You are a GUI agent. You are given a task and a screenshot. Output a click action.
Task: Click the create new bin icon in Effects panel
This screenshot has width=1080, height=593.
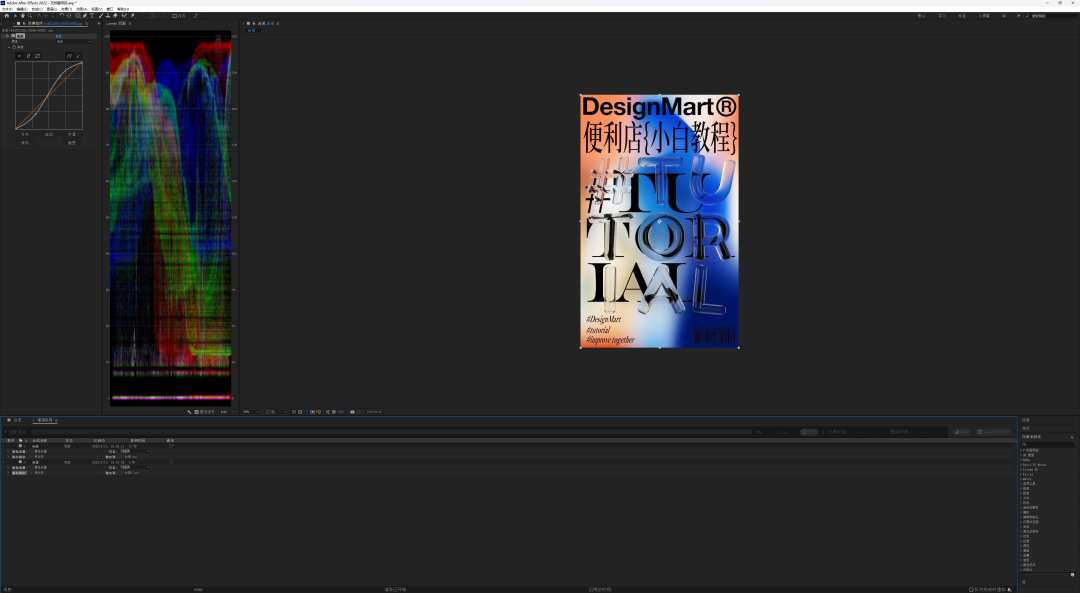click(1072, 574)
